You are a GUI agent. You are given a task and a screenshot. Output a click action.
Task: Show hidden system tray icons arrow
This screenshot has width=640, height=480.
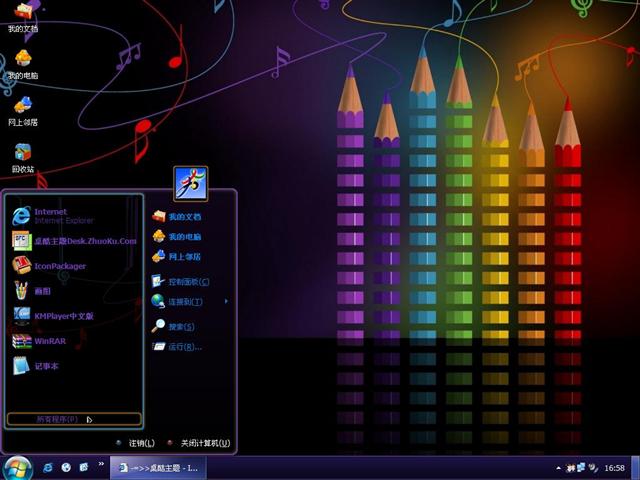click(x=558, y=468)
